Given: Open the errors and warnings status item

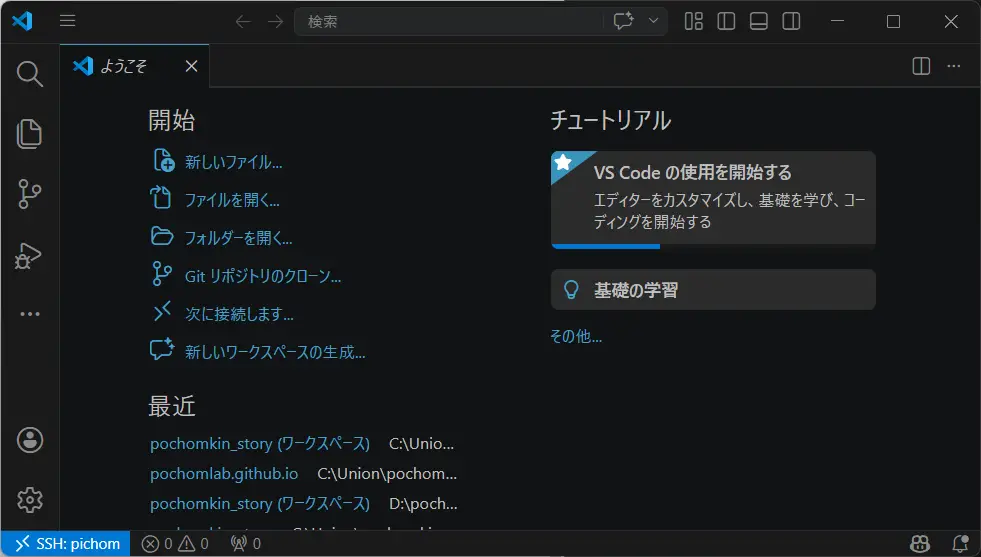Looking at the screenshot, I should [175, 544].
